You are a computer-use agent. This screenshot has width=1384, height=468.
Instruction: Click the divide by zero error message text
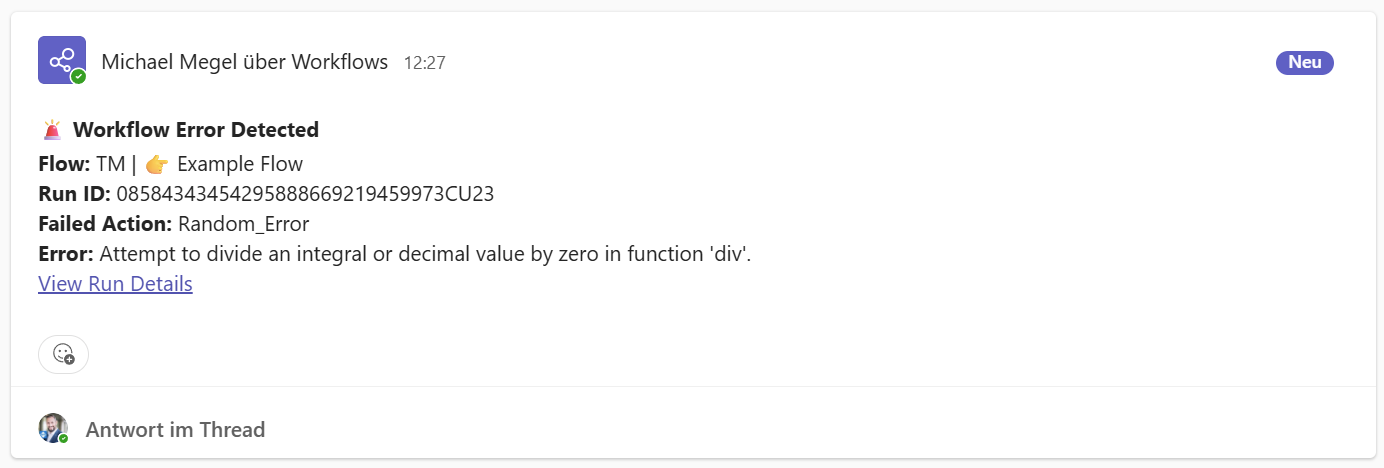click(424, 254)
